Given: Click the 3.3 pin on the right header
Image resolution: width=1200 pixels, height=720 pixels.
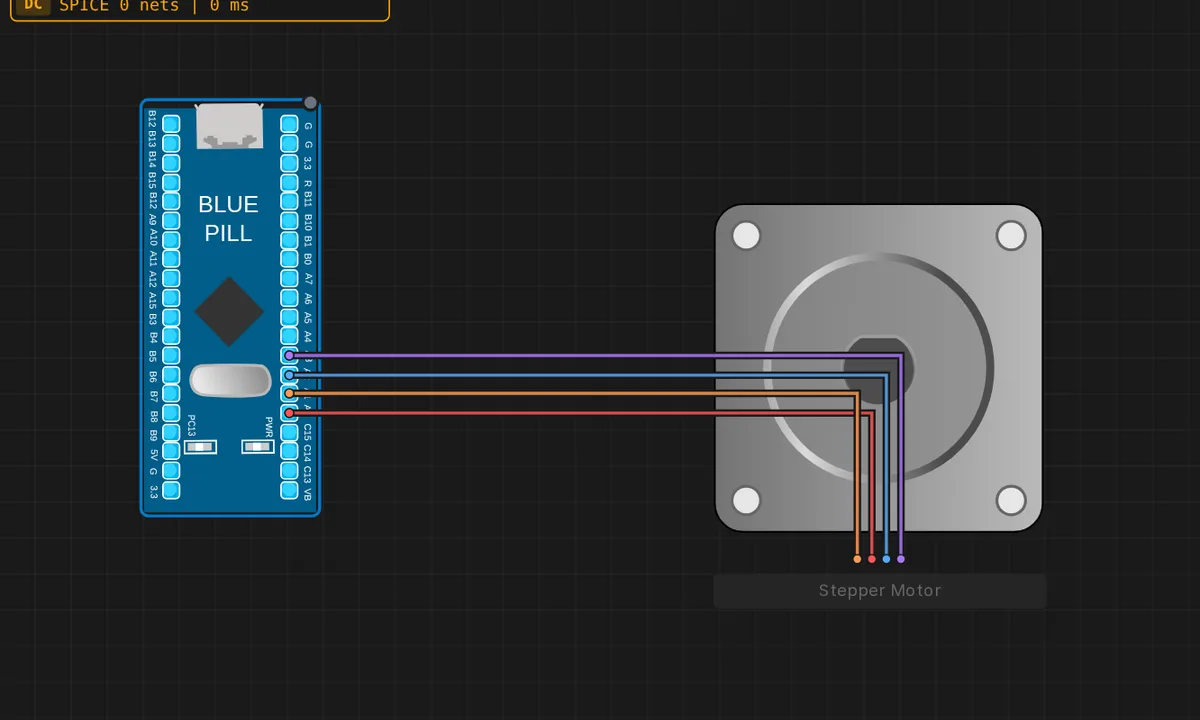Looking at the screenshot, I should [x=289, y=163].
